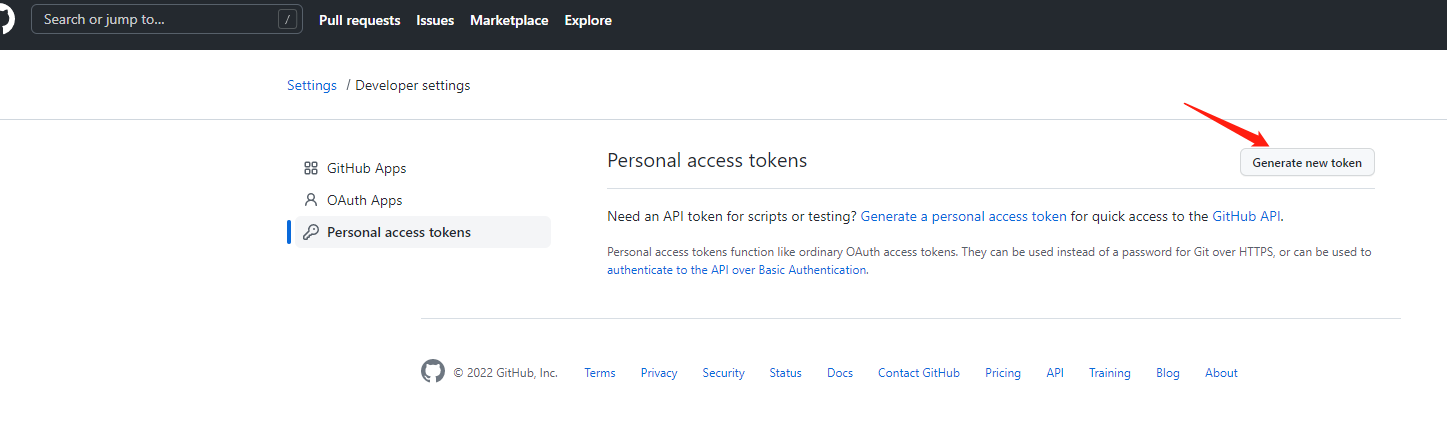Image resolution: width=1447 pixels, height=437 pixels.
Task: Open Pull requests in the top navigation
Action: [x=360, y=20]
